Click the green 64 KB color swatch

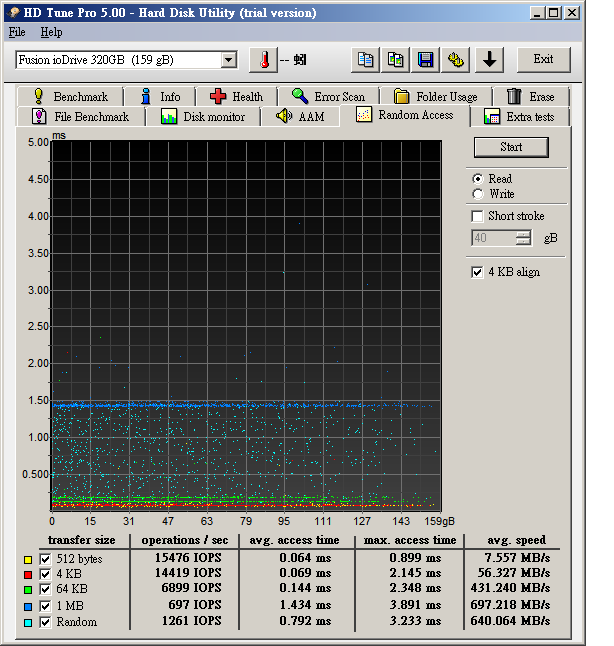tap(28, 590)
